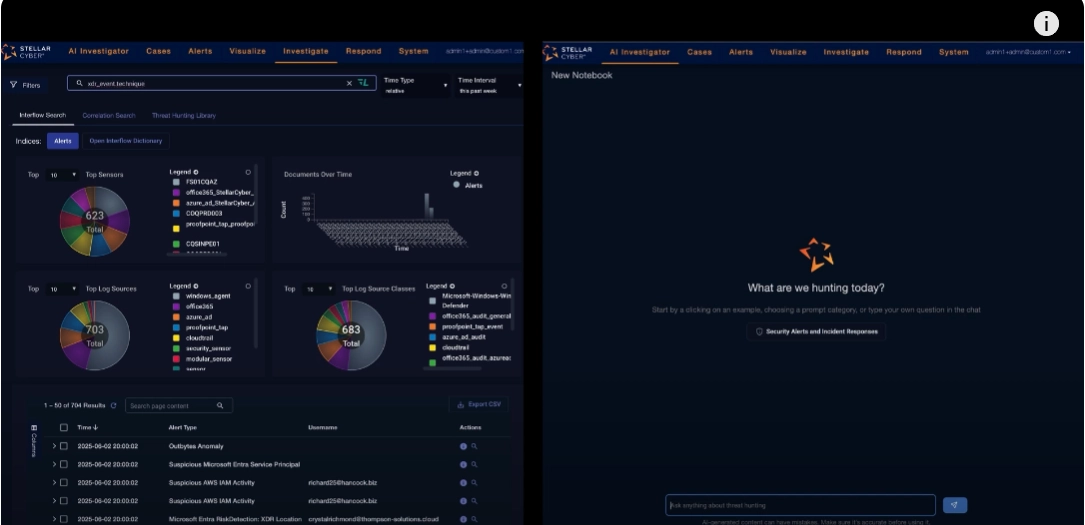The width and height of the screenshot is (1085, 525).
Task: Open Top 10 dropdown for Top Sensors
Action: (62, 175)
